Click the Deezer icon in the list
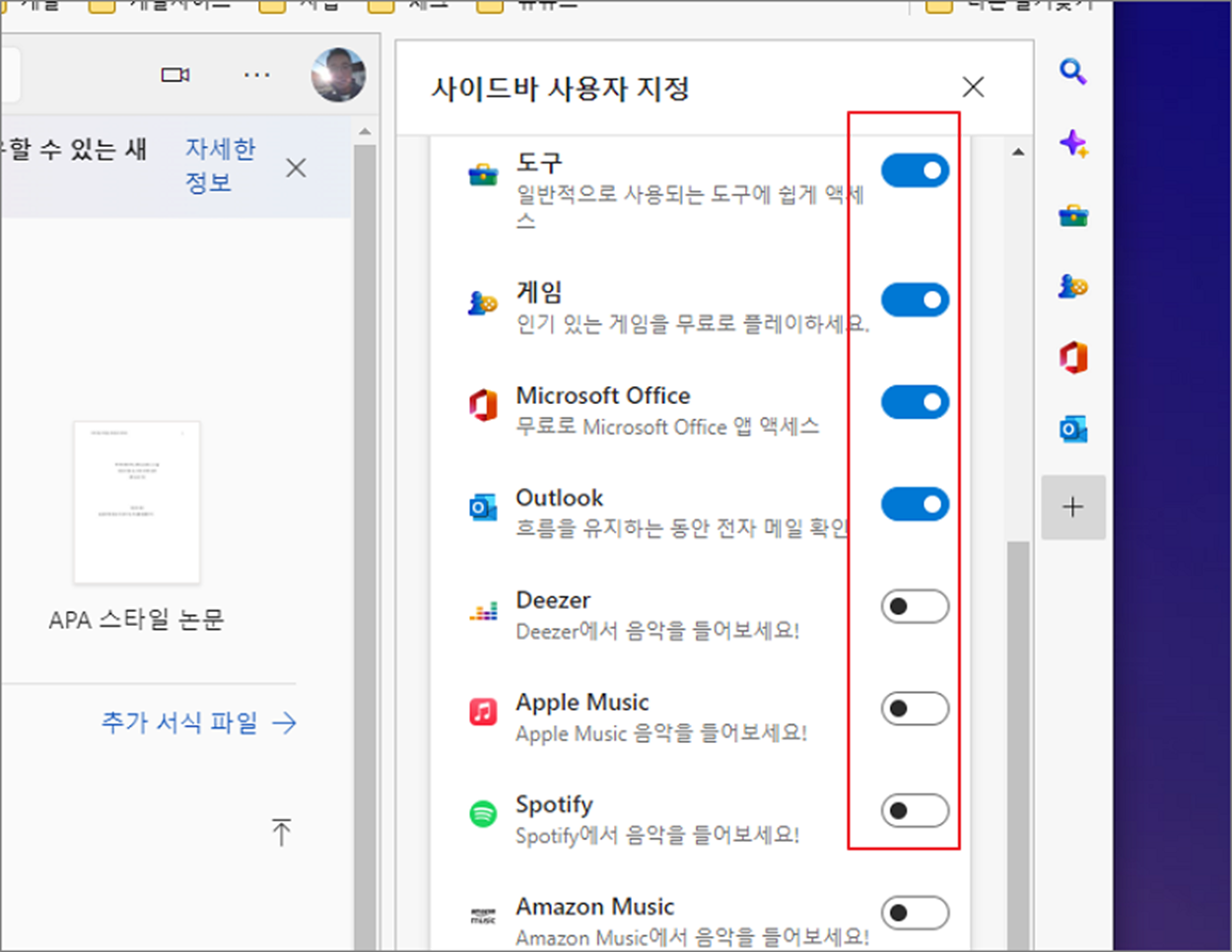This screenshot has width=1232, height=952. tap(483, 611)
